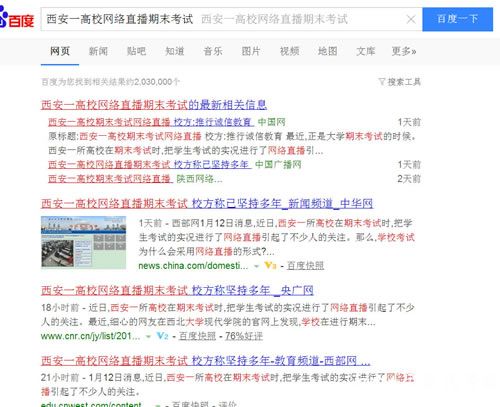The width and height of the screenshot is (500, 407).
Task: Expand dropdown arrow beside www.cnr.cn URL
Action: coord(148,336)
